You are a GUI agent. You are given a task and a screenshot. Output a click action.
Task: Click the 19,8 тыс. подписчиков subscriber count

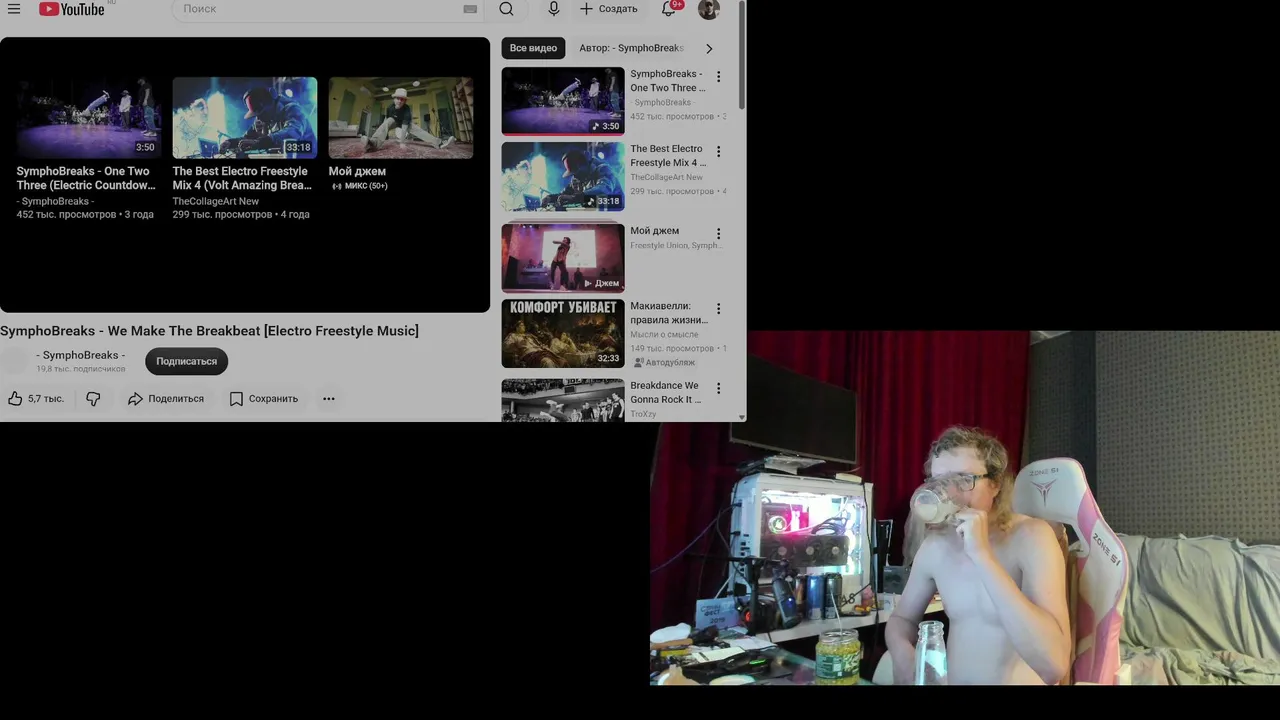coord(81,369)
